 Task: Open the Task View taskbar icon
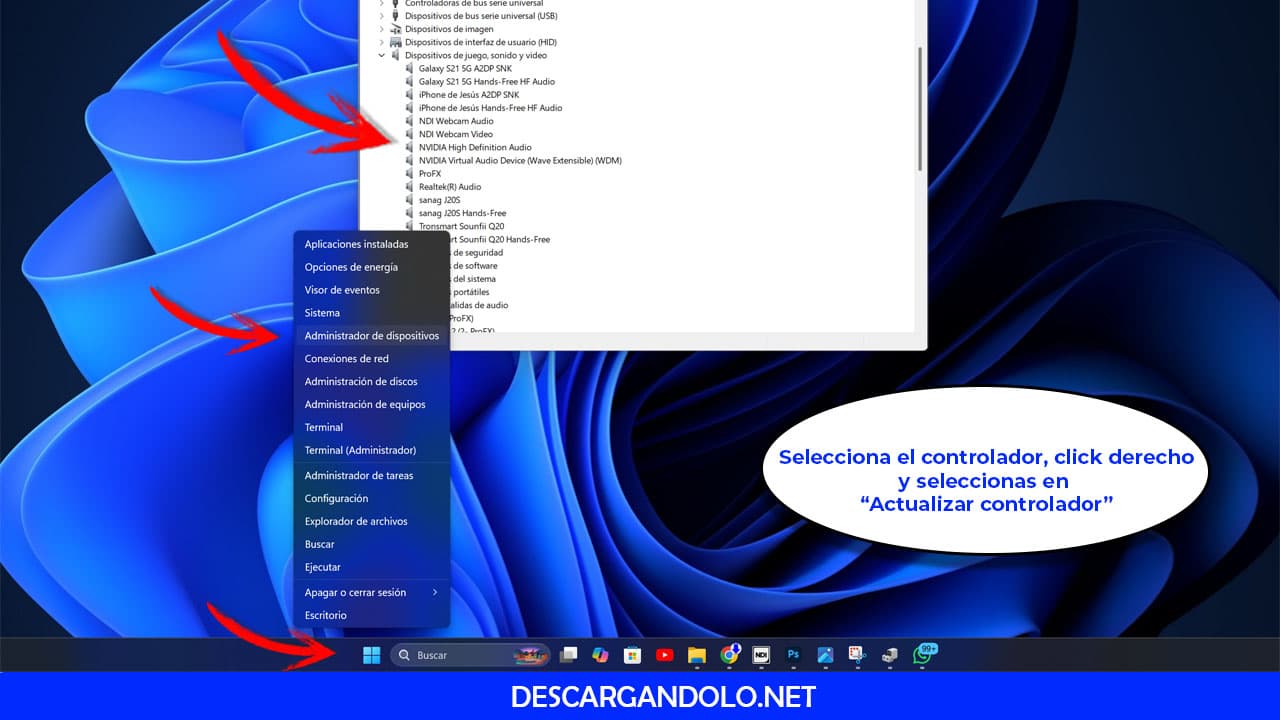coord(568,655)
